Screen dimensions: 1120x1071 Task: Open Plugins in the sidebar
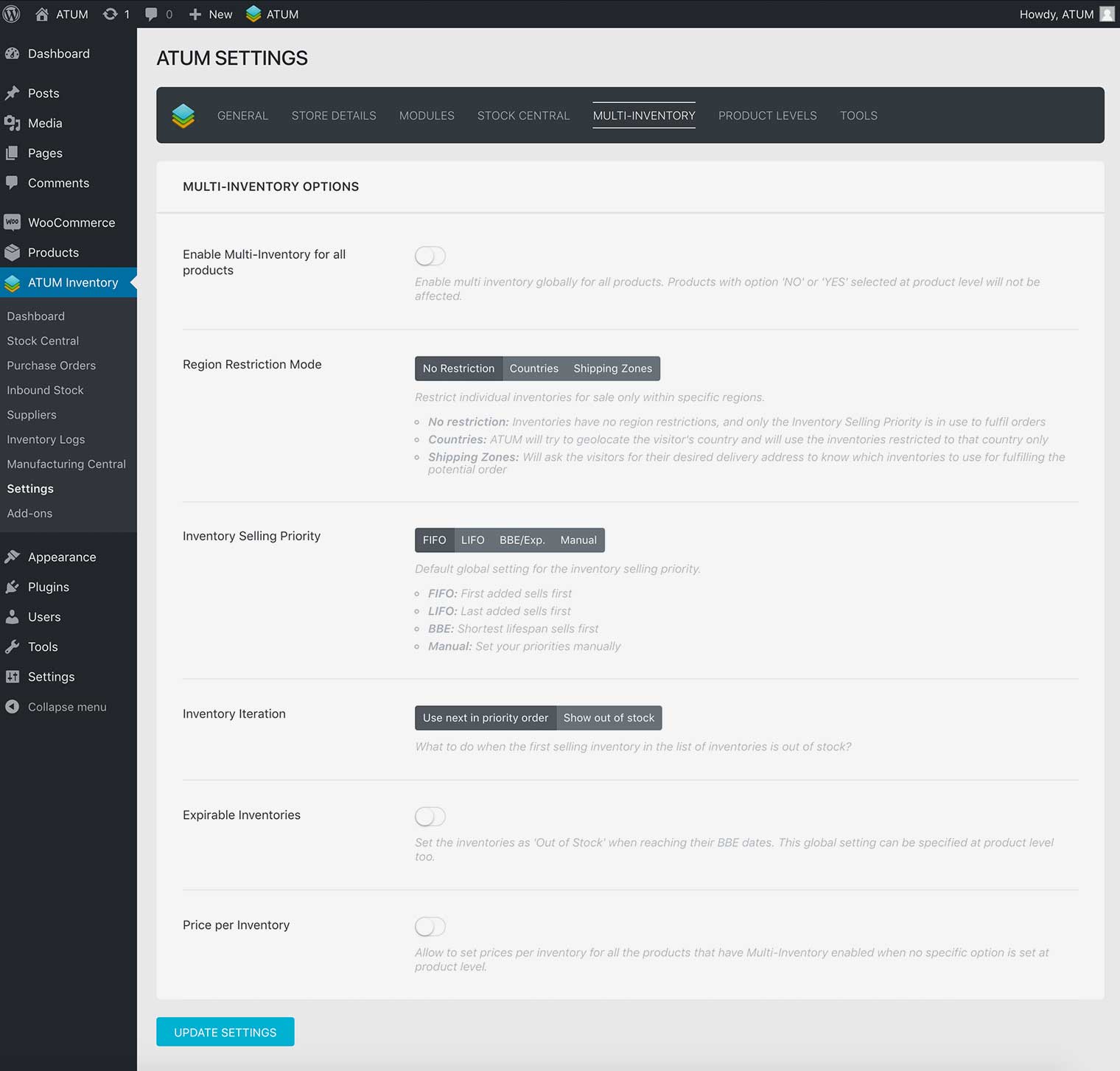pos(48,587)
